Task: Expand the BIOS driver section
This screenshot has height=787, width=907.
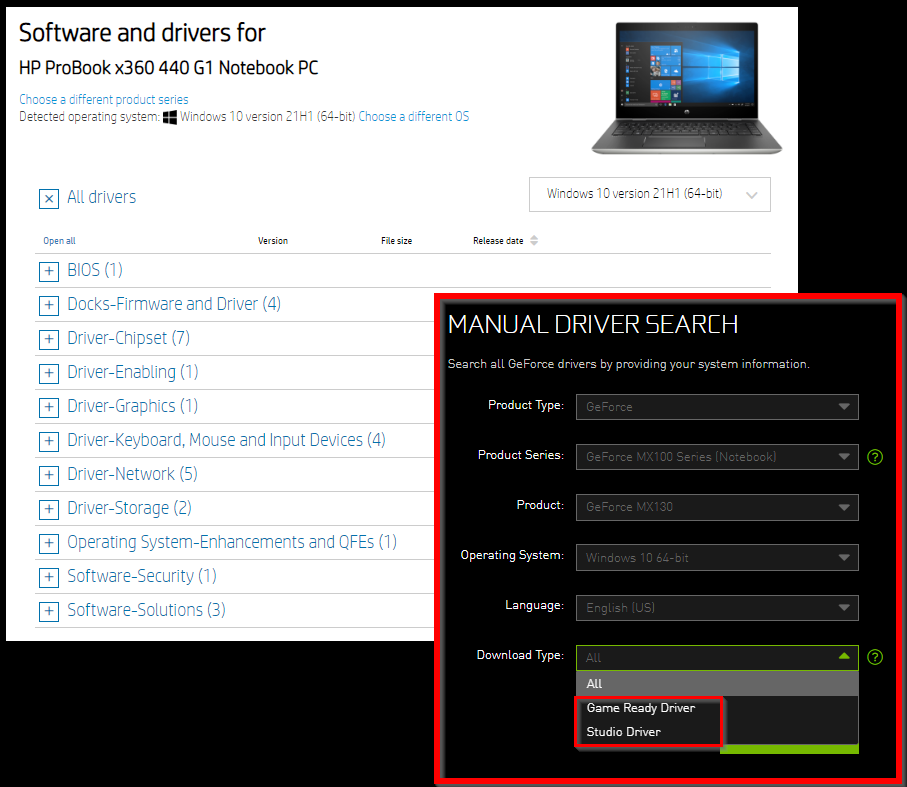Action: coord(49,271)
